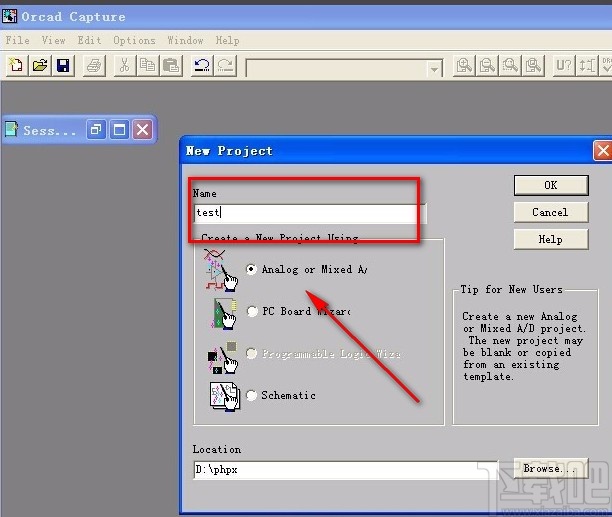Close the New Project dialog
The height and width of the screenshot is (517, 612).
(x=602, y=151)
